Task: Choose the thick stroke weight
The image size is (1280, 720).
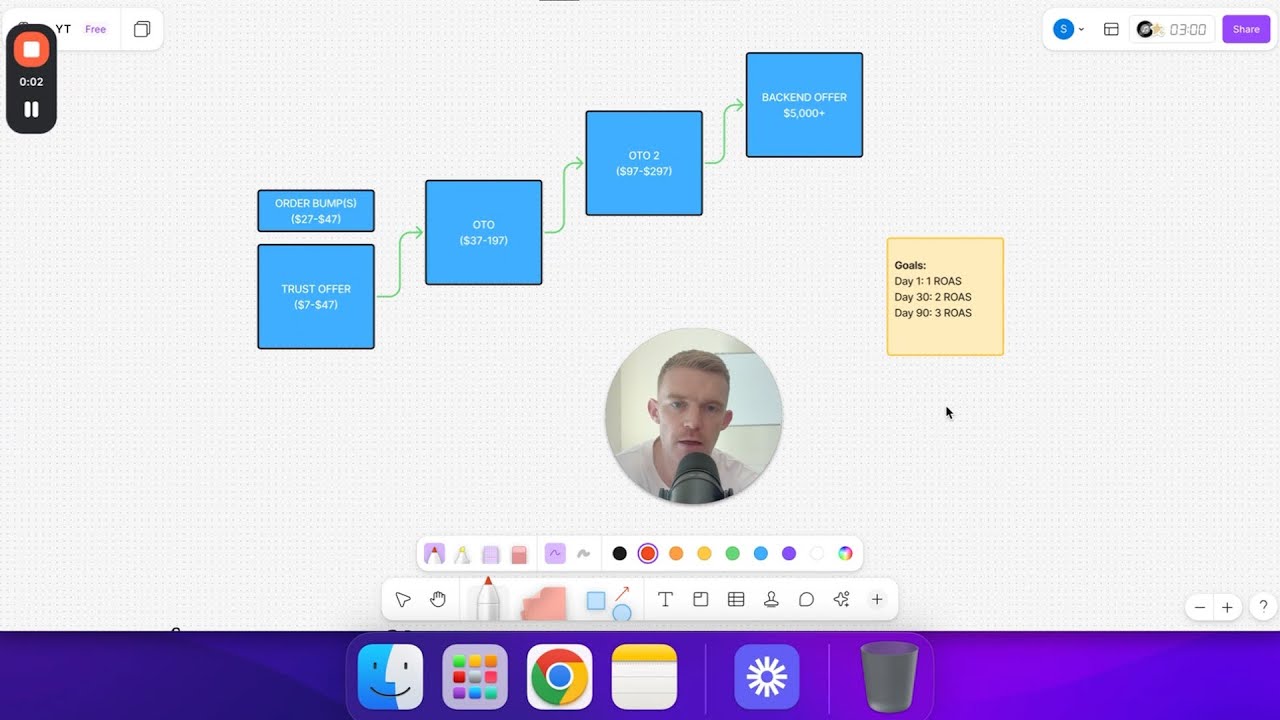Action: 584,553
